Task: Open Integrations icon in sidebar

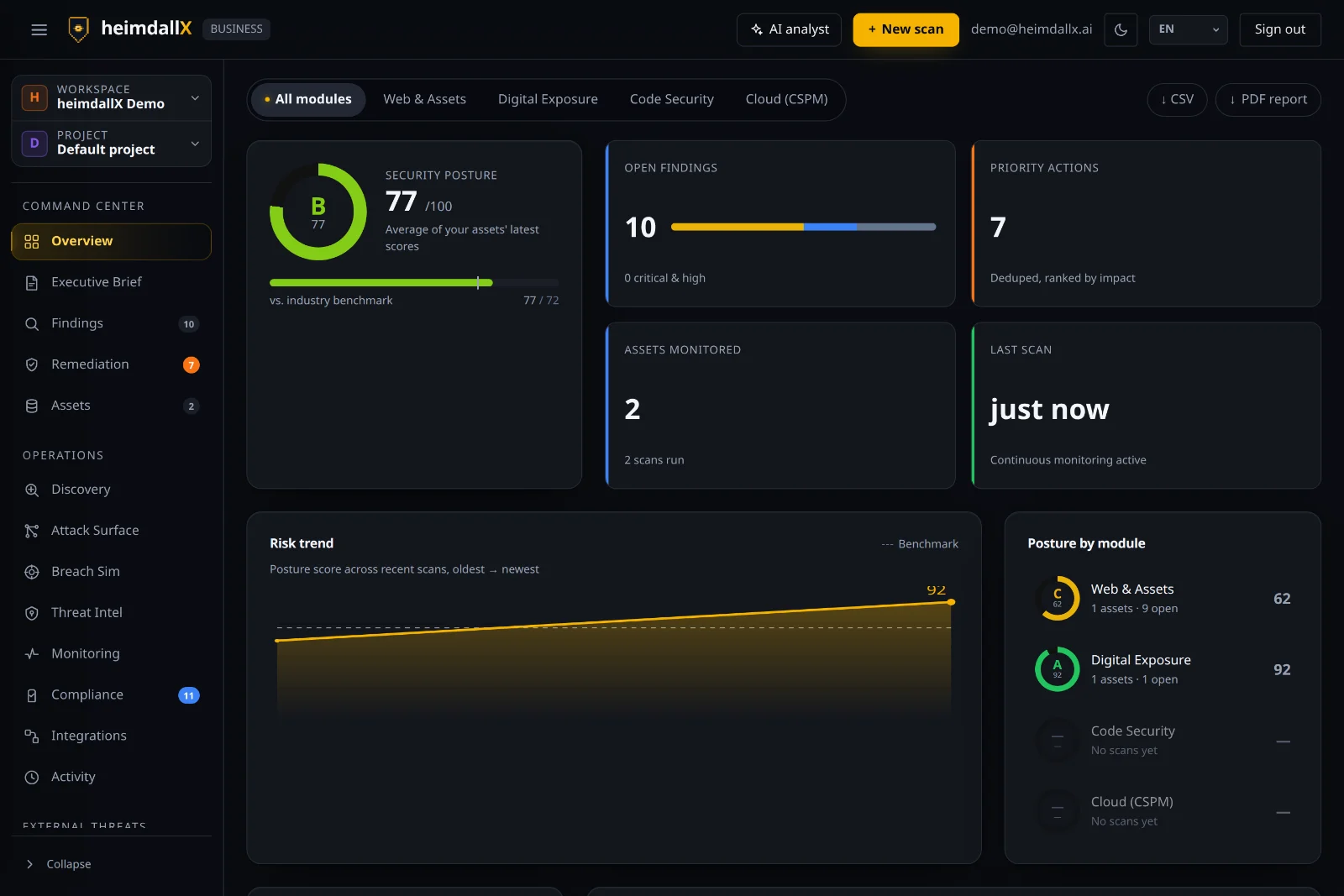Action: [x=32, y=736]
